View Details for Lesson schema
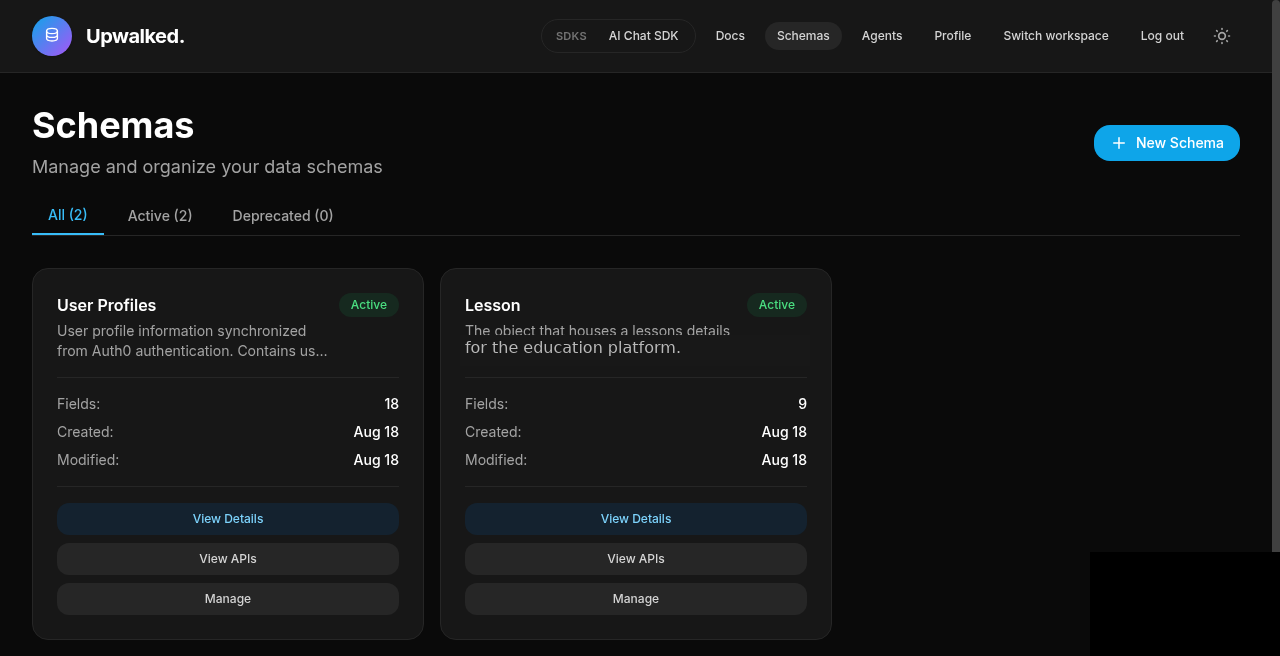 636,519
